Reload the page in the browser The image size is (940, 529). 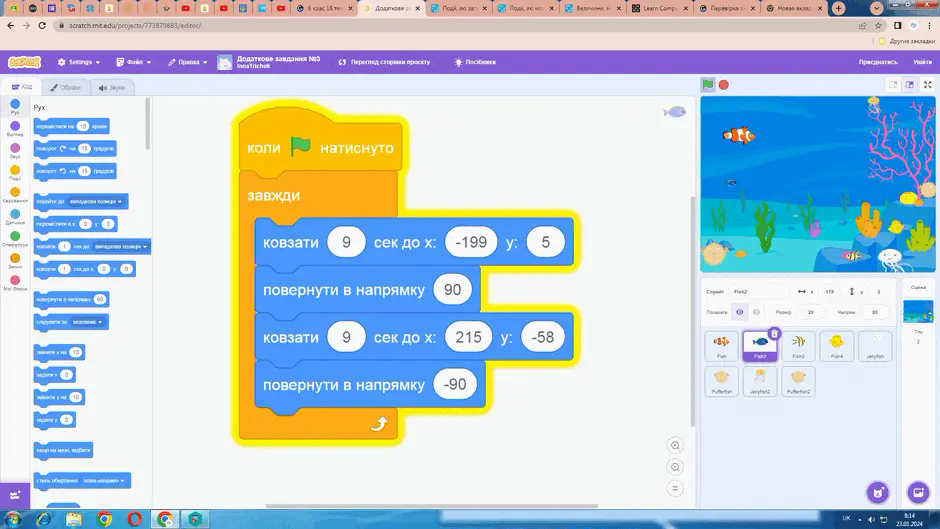(x=42, y=26)
